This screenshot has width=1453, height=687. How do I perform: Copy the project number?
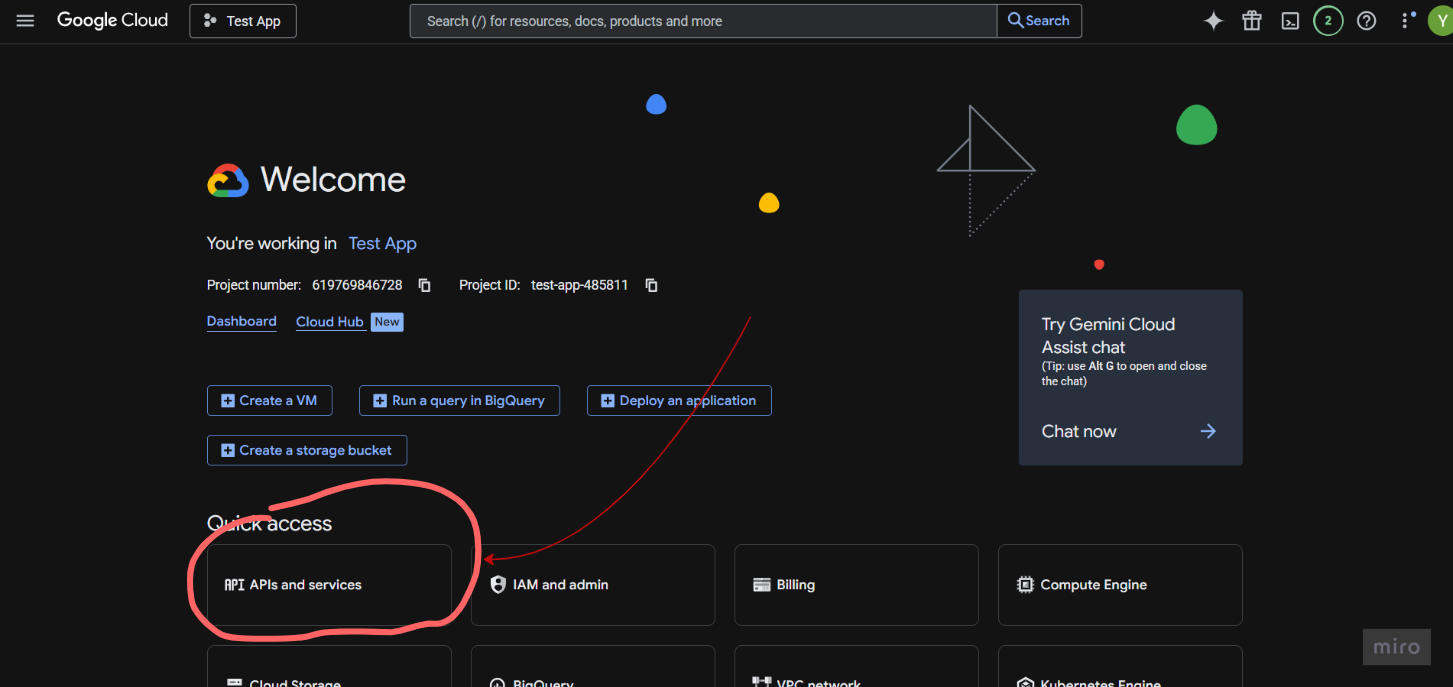424,285
